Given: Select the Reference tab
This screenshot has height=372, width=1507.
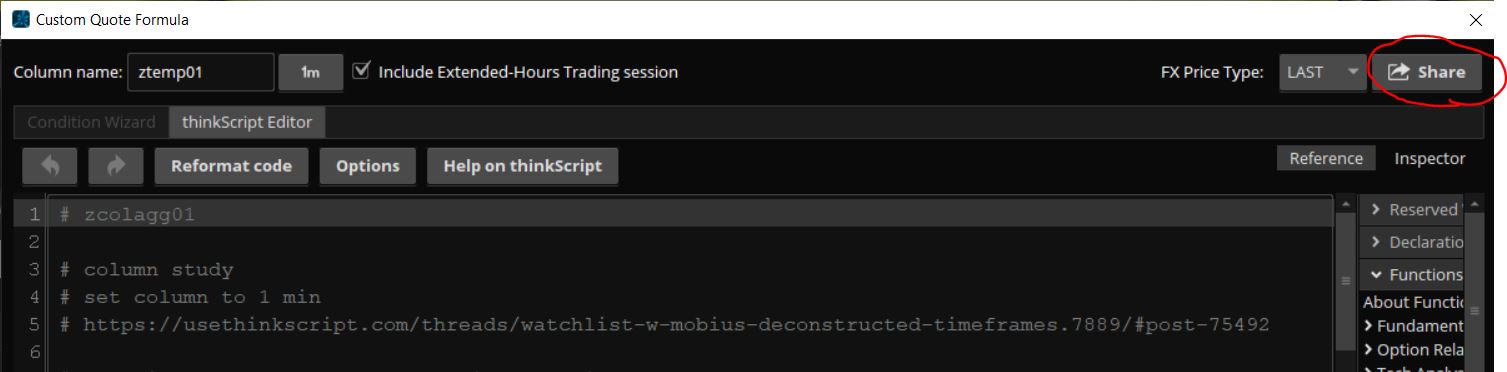Looking at the screenshot, I should tap(1326, 158).
